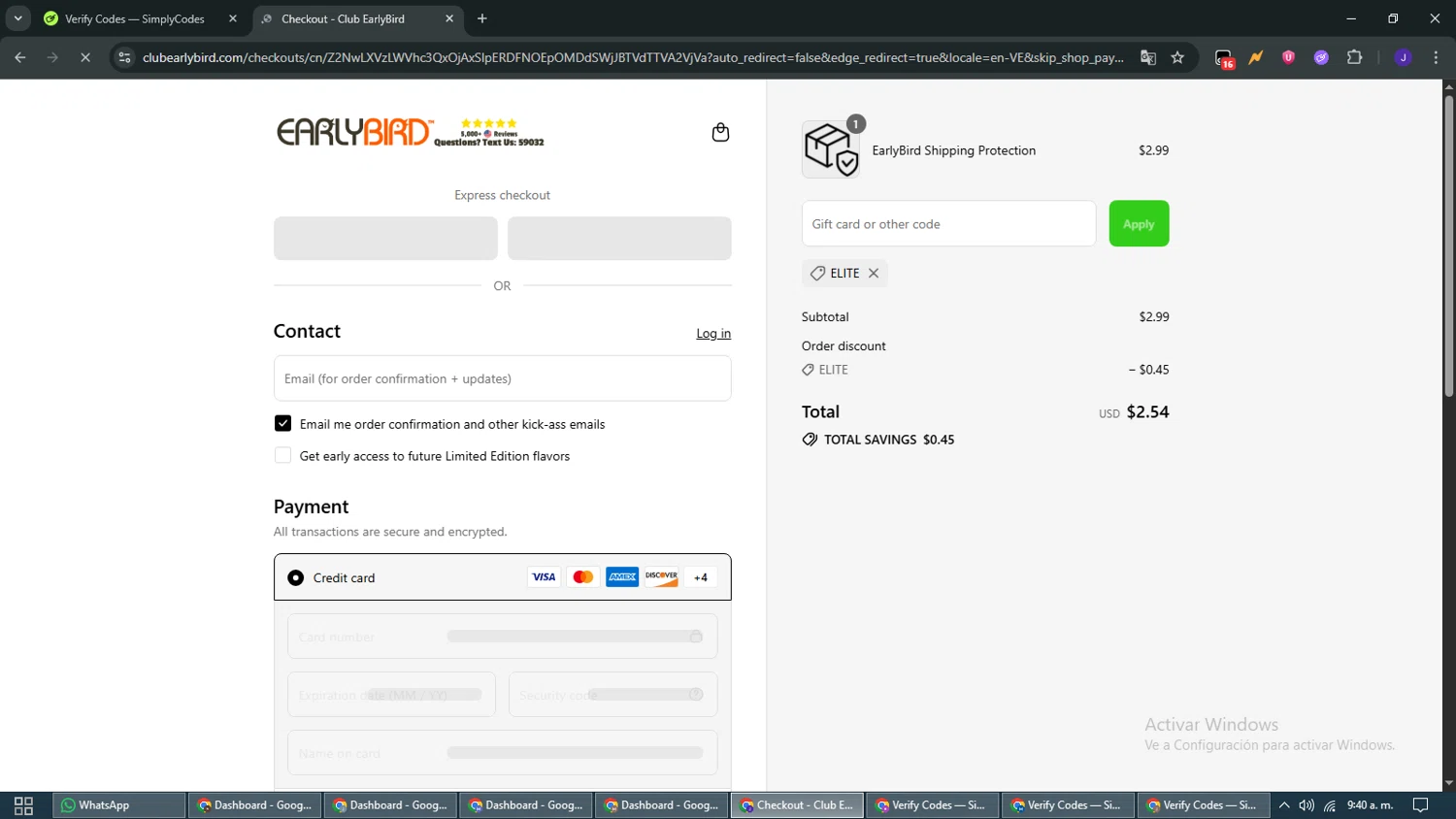1456x819 pixels.
Task: Click the Expiration date field
Action: [391, 695]
